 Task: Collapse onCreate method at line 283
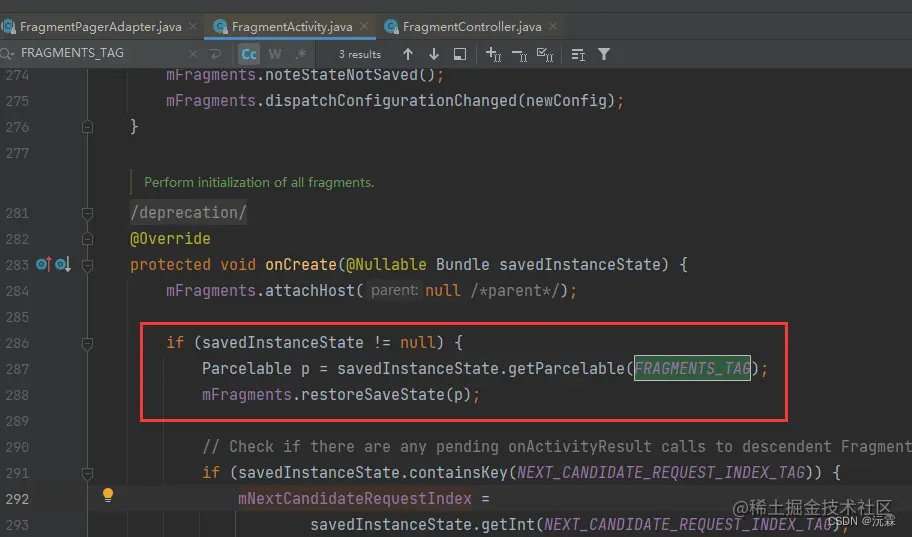coord(87,266)
